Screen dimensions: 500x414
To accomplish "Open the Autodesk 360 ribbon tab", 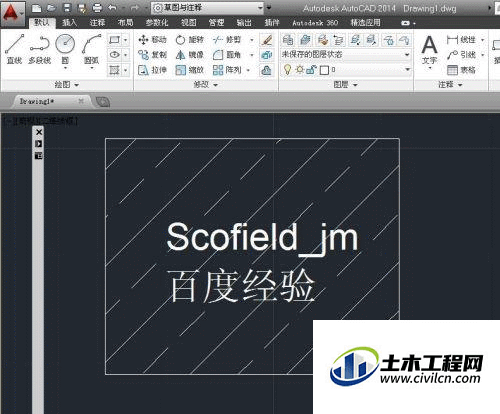I will pos(315,23).
